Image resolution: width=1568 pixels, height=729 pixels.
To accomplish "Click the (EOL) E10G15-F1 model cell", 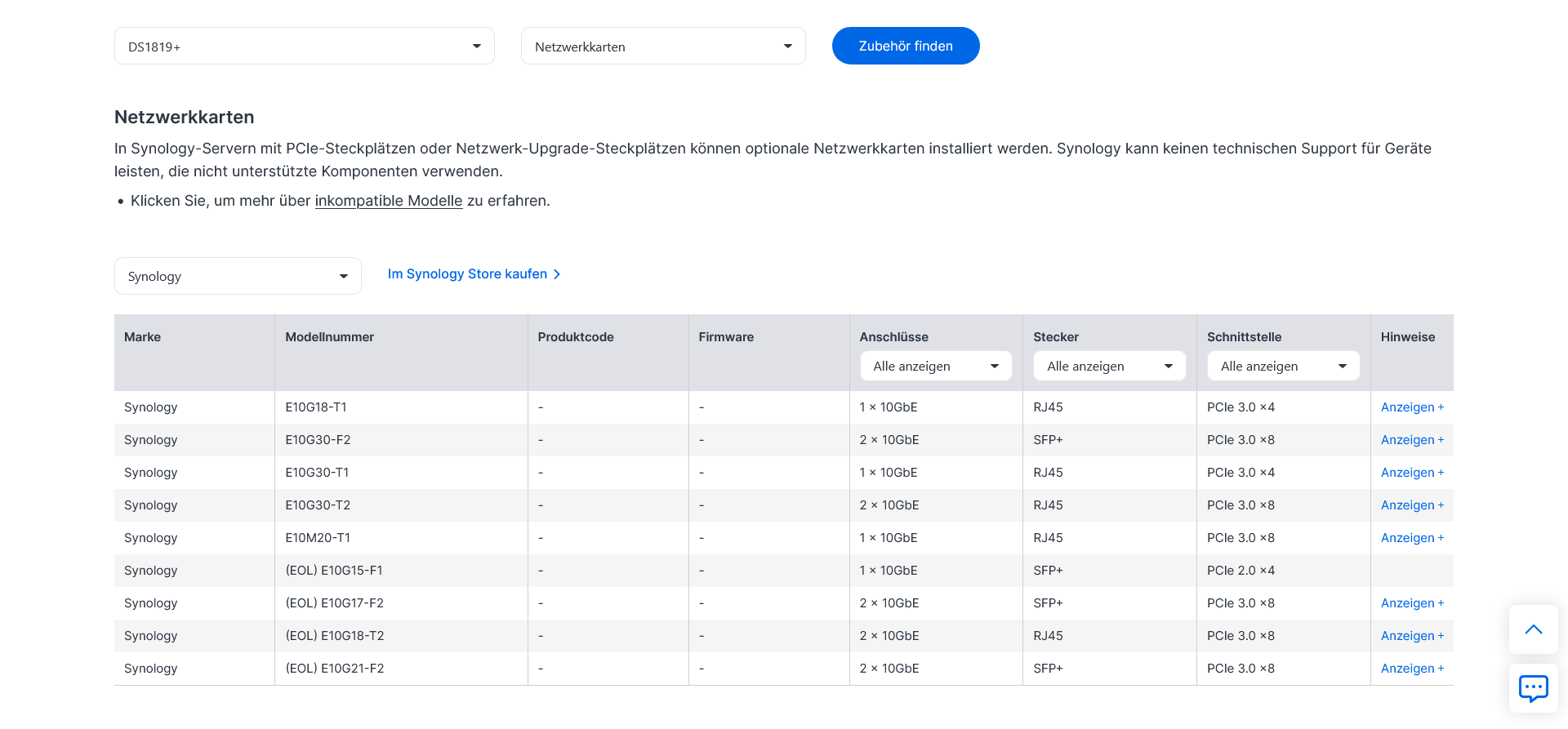I will (x=334, y=571).
